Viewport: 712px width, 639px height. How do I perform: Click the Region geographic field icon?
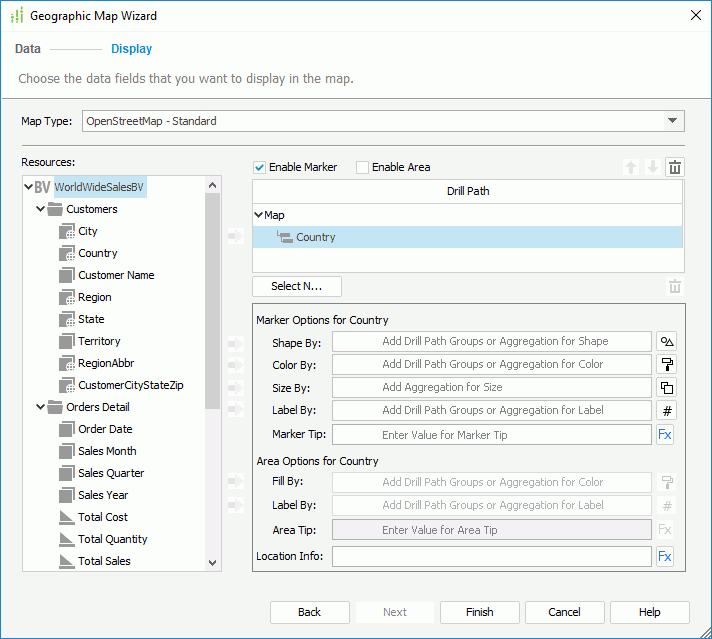pos(67,297)
